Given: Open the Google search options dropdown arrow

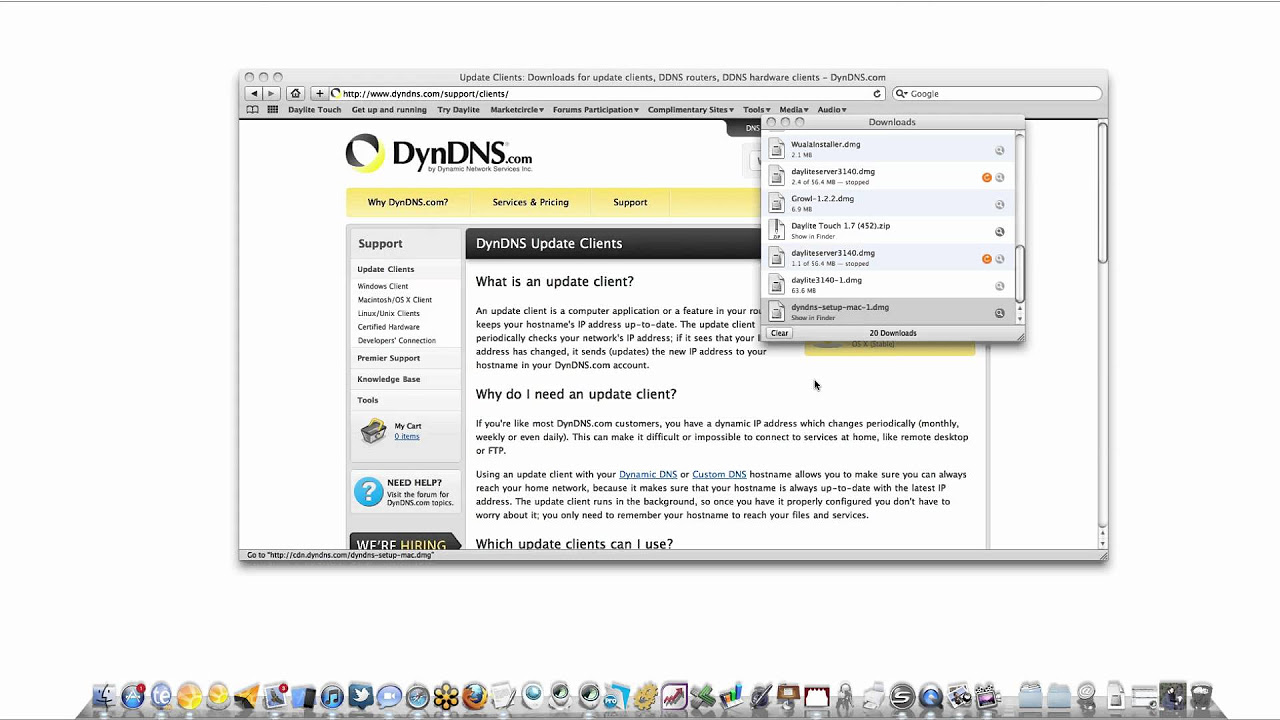Looking at the screenshot, I should pyautogui.click(x=902, y=93).
